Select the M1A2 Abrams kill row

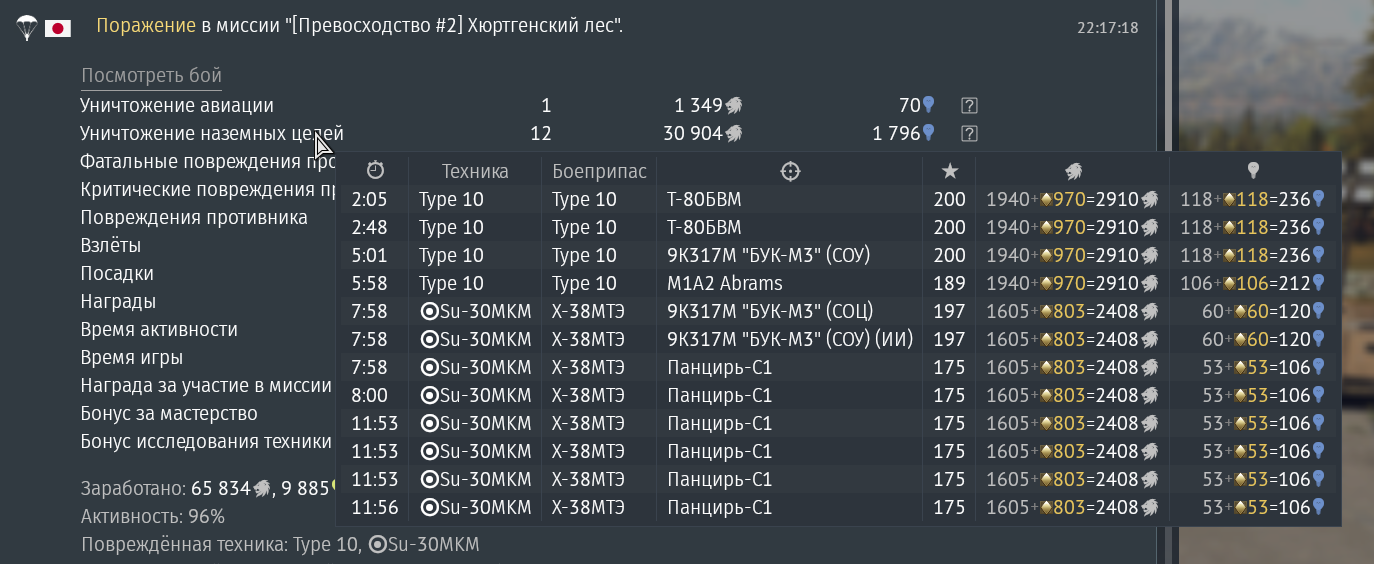point(724,283)
